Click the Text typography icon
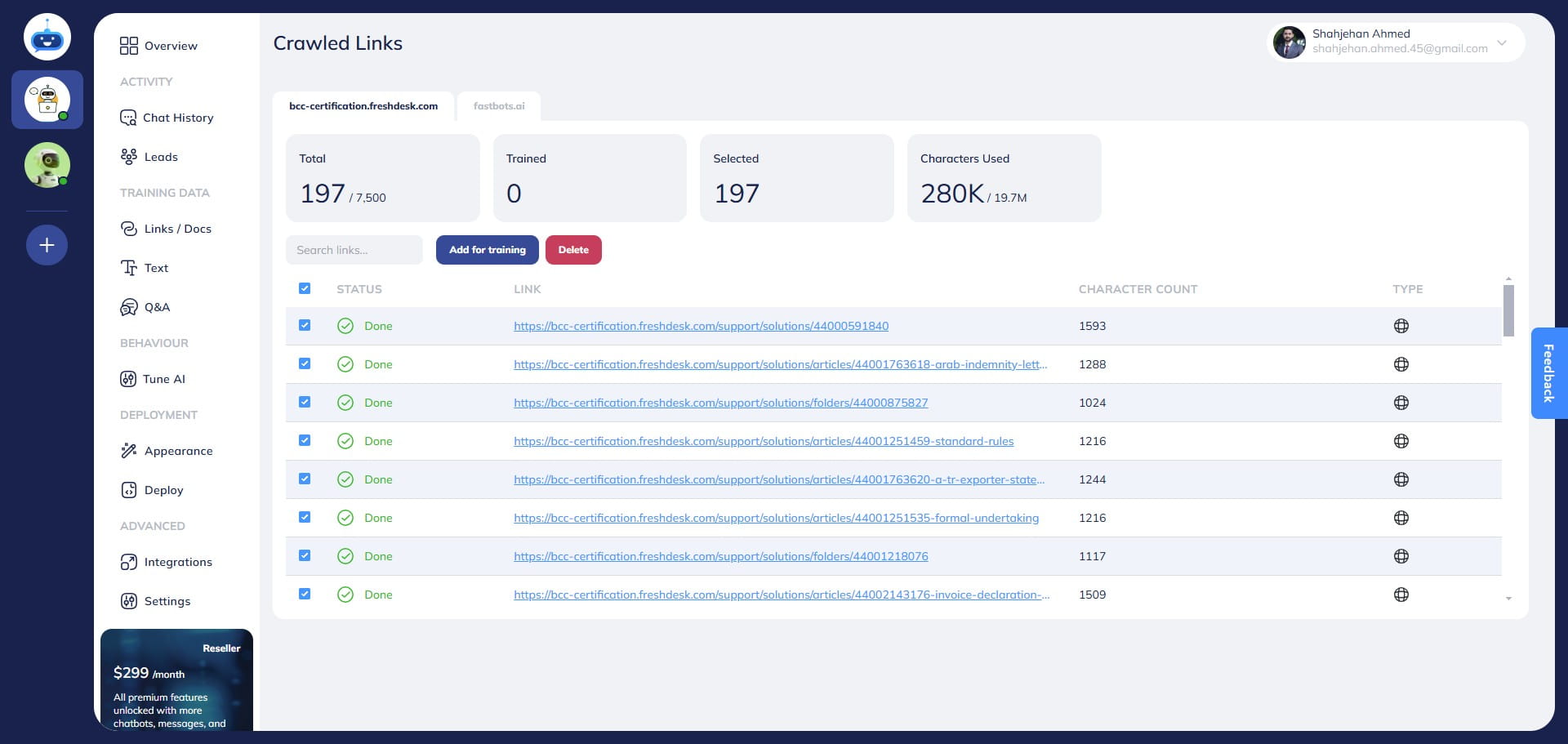This screenshot has width=1568, height=744. [129, 268]
